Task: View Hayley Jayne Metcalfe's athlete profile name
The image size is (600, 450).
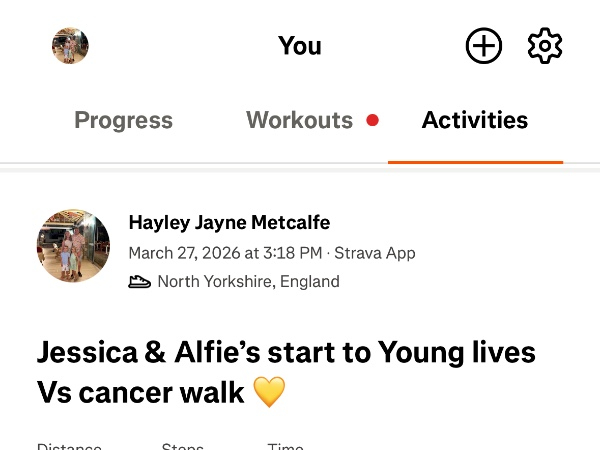Action: [229, 222]
